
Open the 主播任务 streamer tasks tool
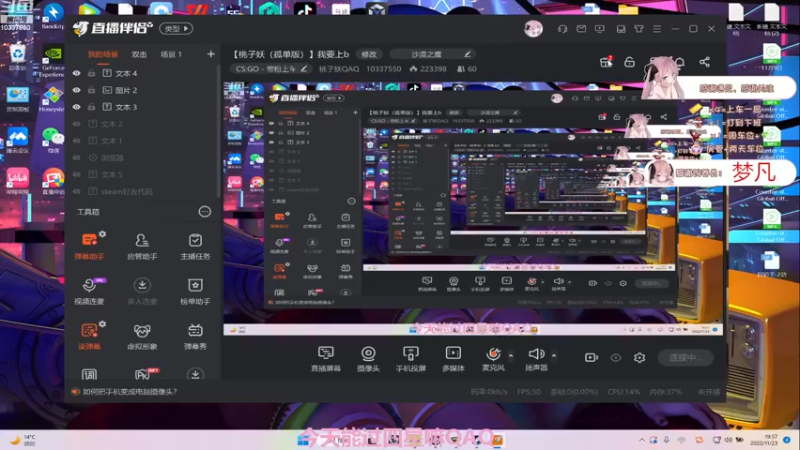tap(195, 247)
